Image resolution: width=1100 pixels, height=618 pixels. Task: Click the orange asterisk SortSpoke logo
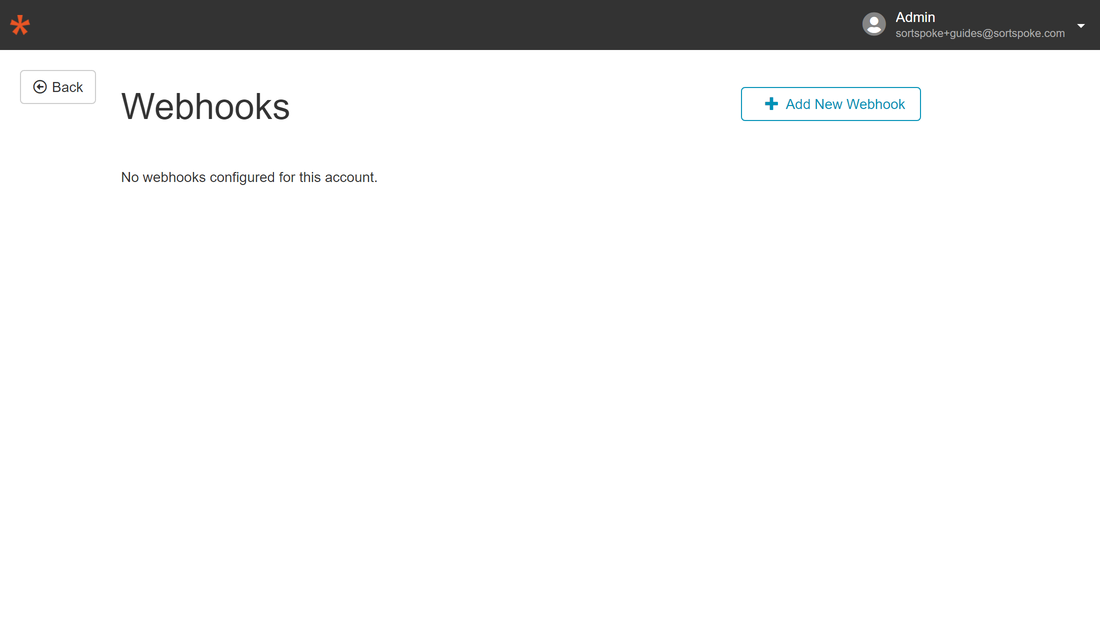(x=20, y=25)
